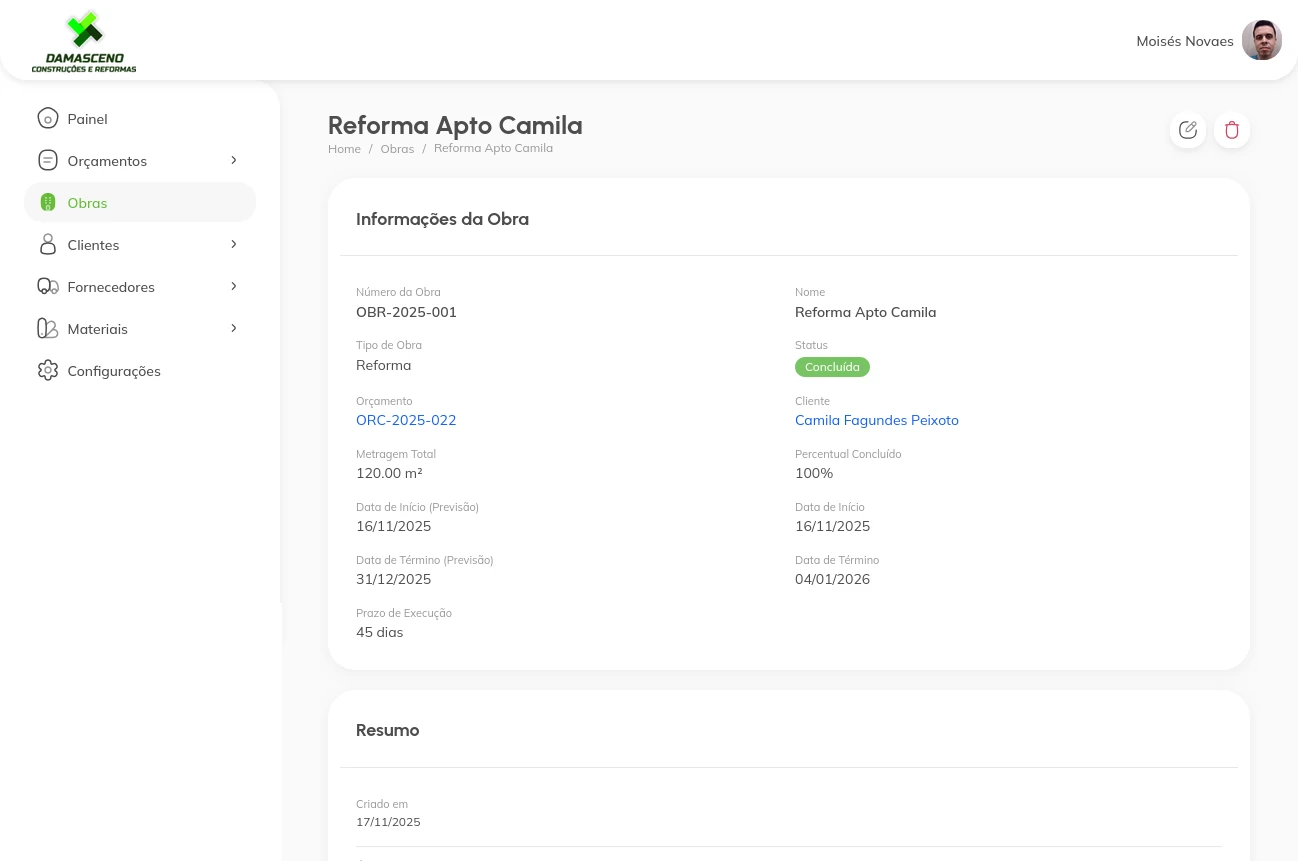Screen dimensions: 1298x861
Task: Navigate to Obras via breadcrumb
Action: point(397,149)
